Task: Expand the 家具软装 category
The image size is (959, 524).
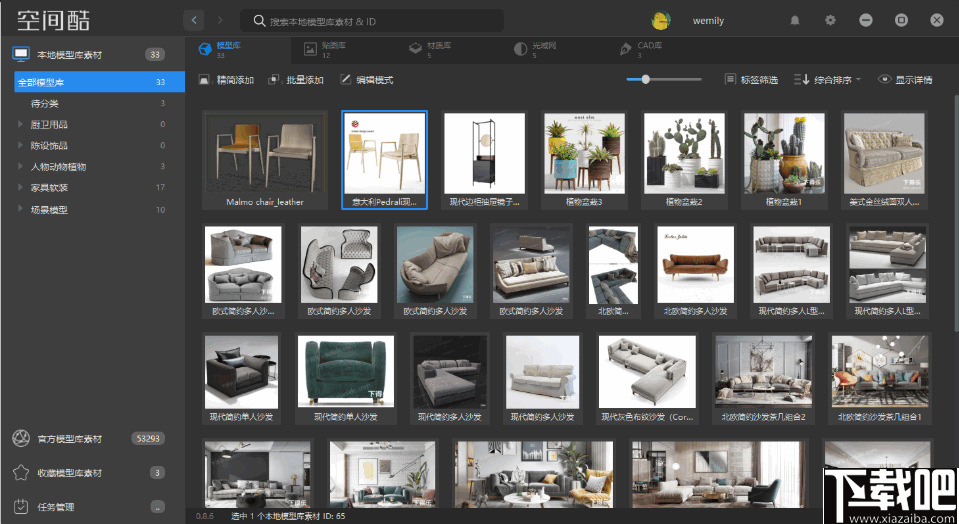Action: tap(20, 188)
